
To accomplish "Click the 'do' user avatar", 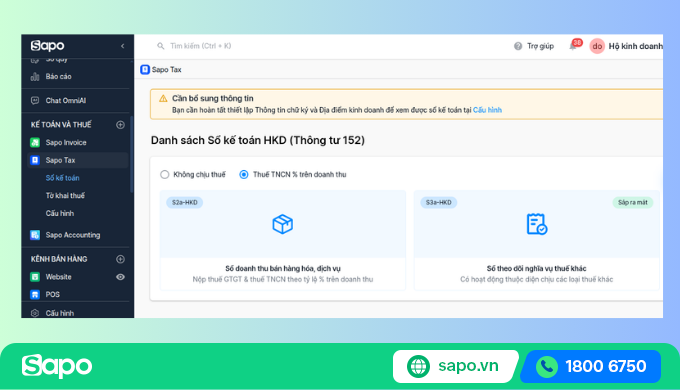I will point(597,46).
